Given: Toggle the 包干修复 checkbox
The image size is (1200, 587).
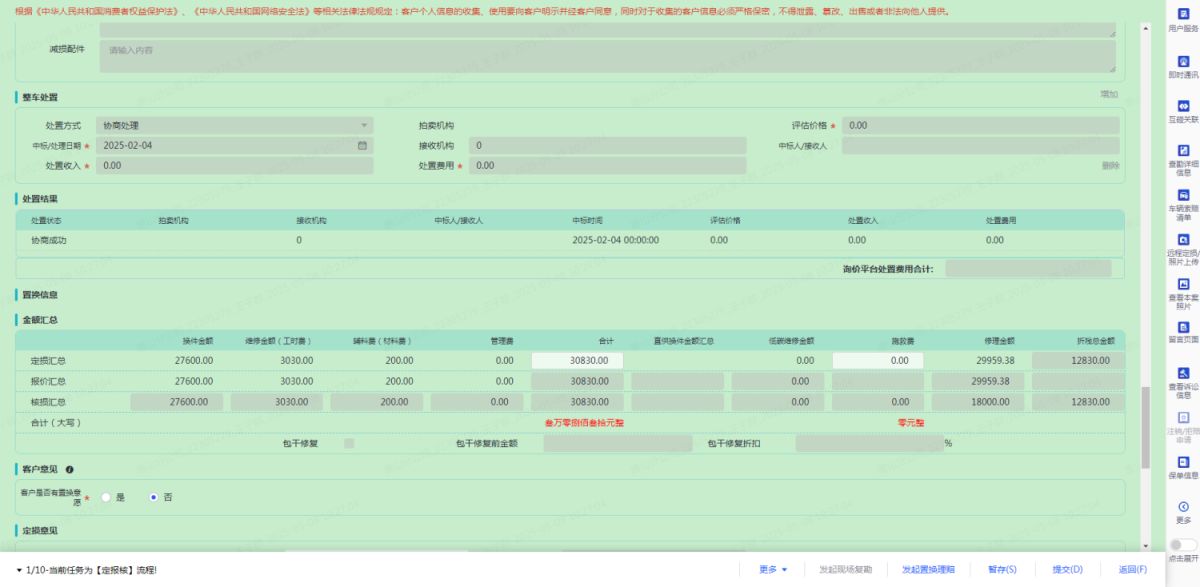Looking at the screenshot, I should tap(349, 443).
